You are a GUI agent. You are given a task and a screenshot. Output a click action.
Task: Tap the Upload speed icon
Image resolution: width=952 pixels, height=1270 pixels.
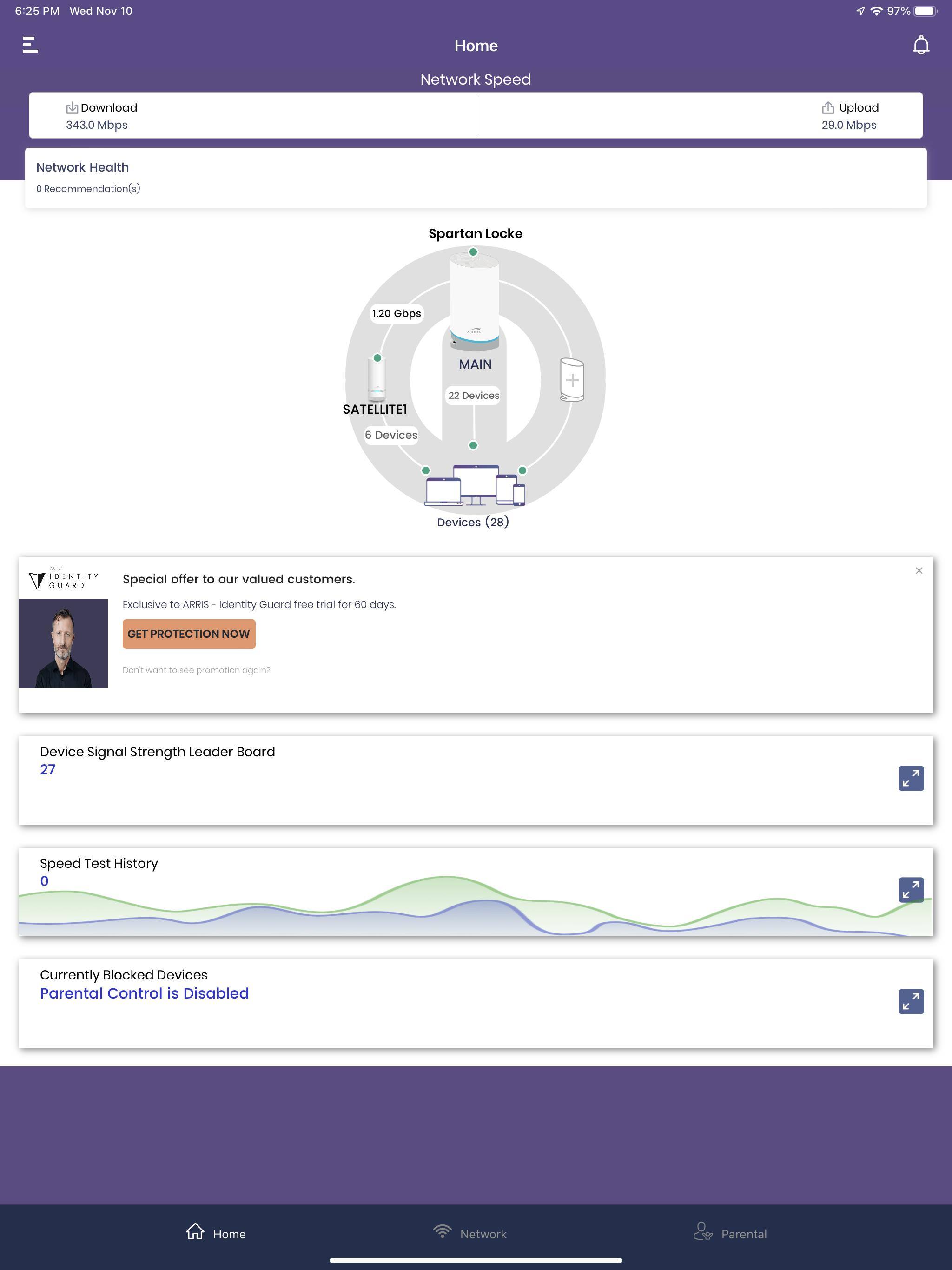click(827, 108)
